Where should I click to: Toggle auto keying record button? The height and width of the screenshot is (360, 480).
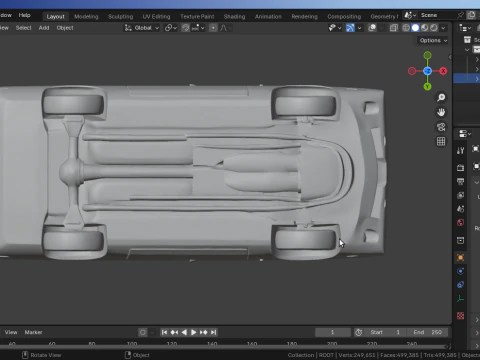point(143,332)
